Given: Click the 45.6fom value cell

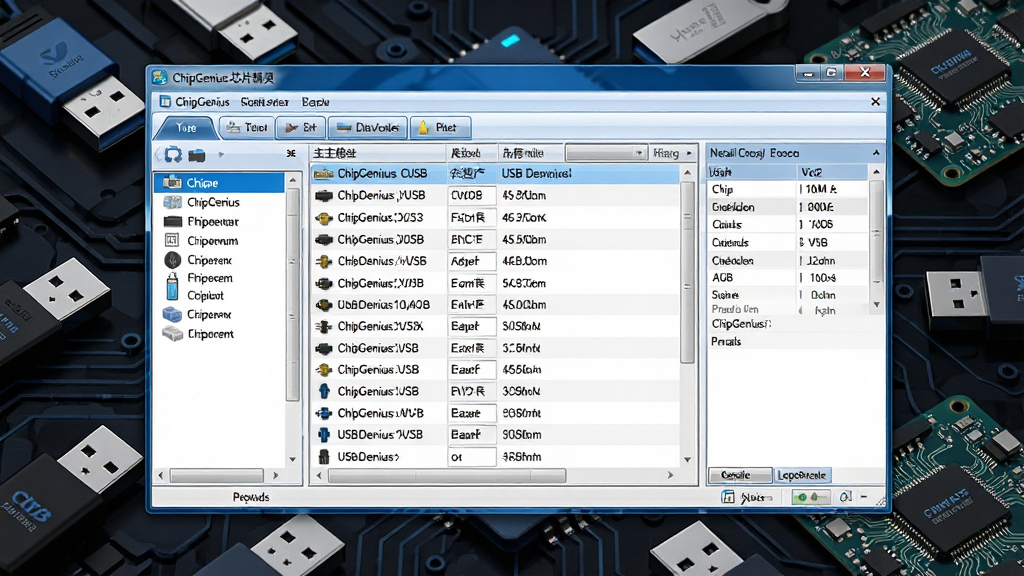Looking at the screenshot, I should (521, 370).
